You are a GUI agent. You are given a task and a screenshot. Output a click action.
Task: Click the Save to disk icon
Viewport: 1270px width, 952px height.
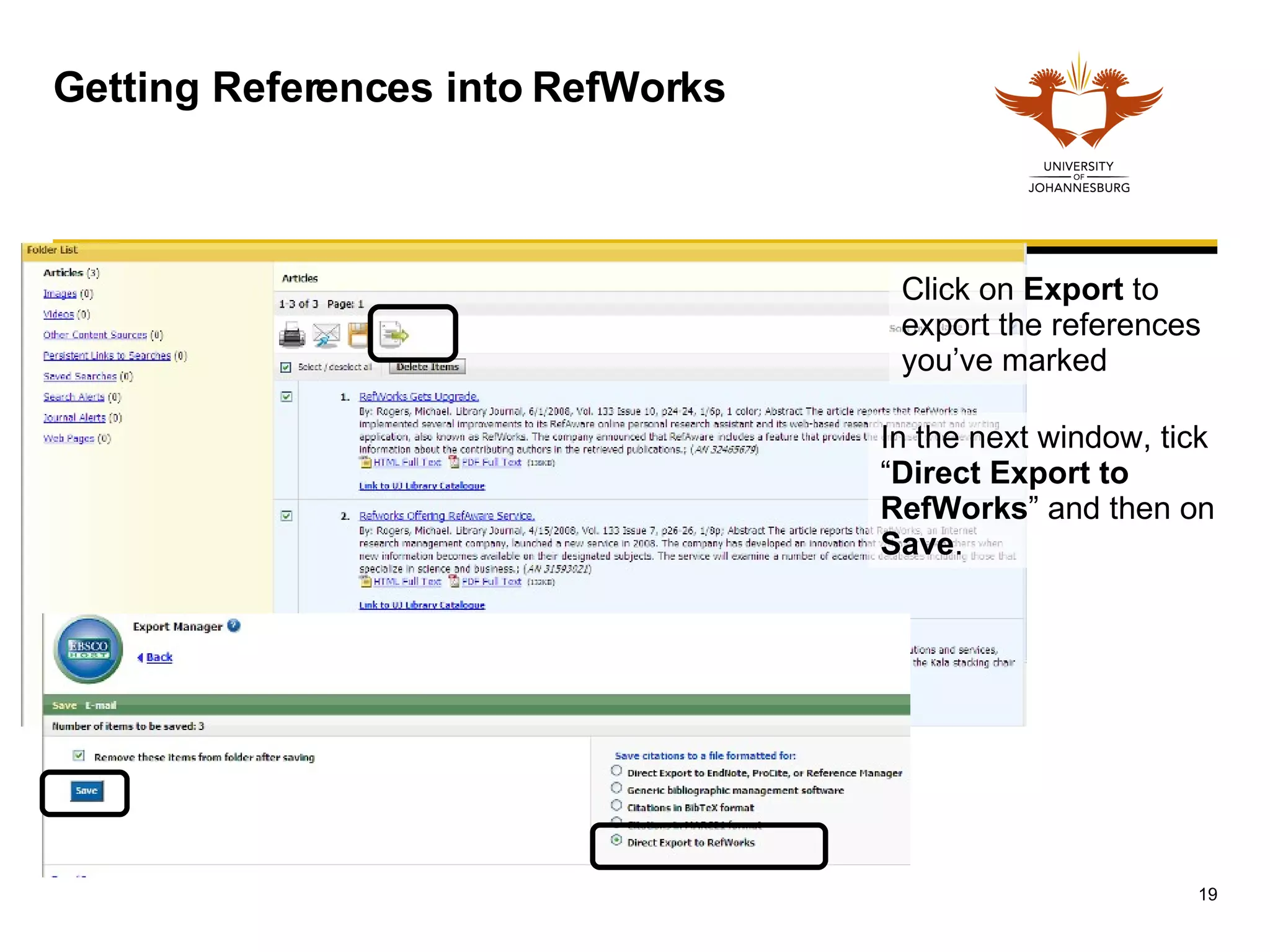[358, 335]
